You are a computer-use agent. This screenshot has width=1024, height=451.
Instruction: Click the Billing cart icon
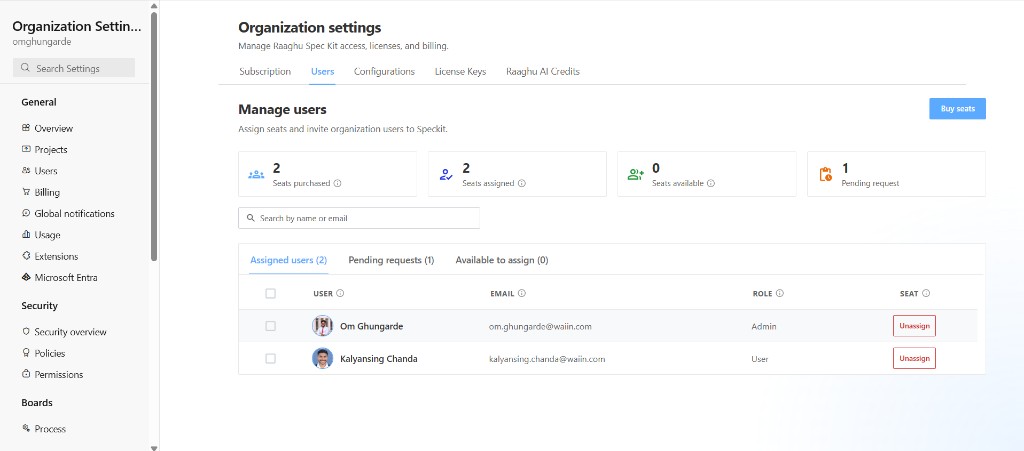click(26, 192)
